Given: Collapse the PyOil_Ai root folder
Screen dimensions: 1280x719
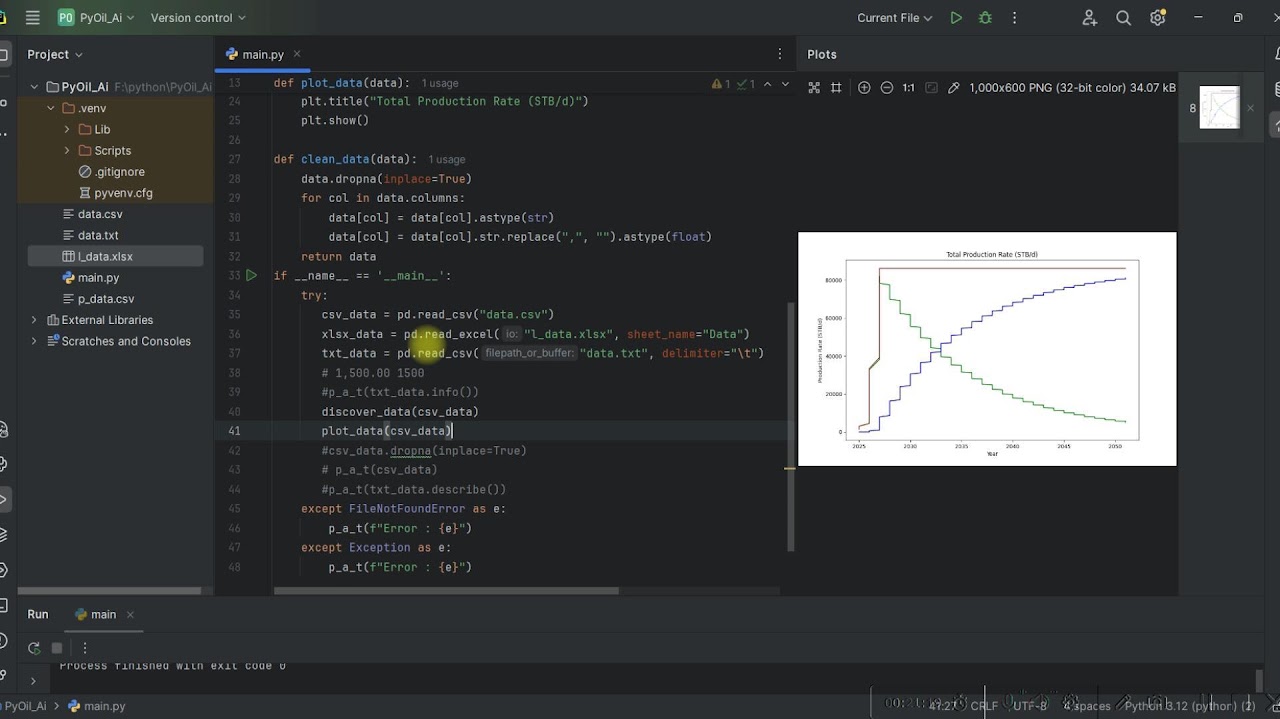Looking at the screenshot, I should point(34,87).
